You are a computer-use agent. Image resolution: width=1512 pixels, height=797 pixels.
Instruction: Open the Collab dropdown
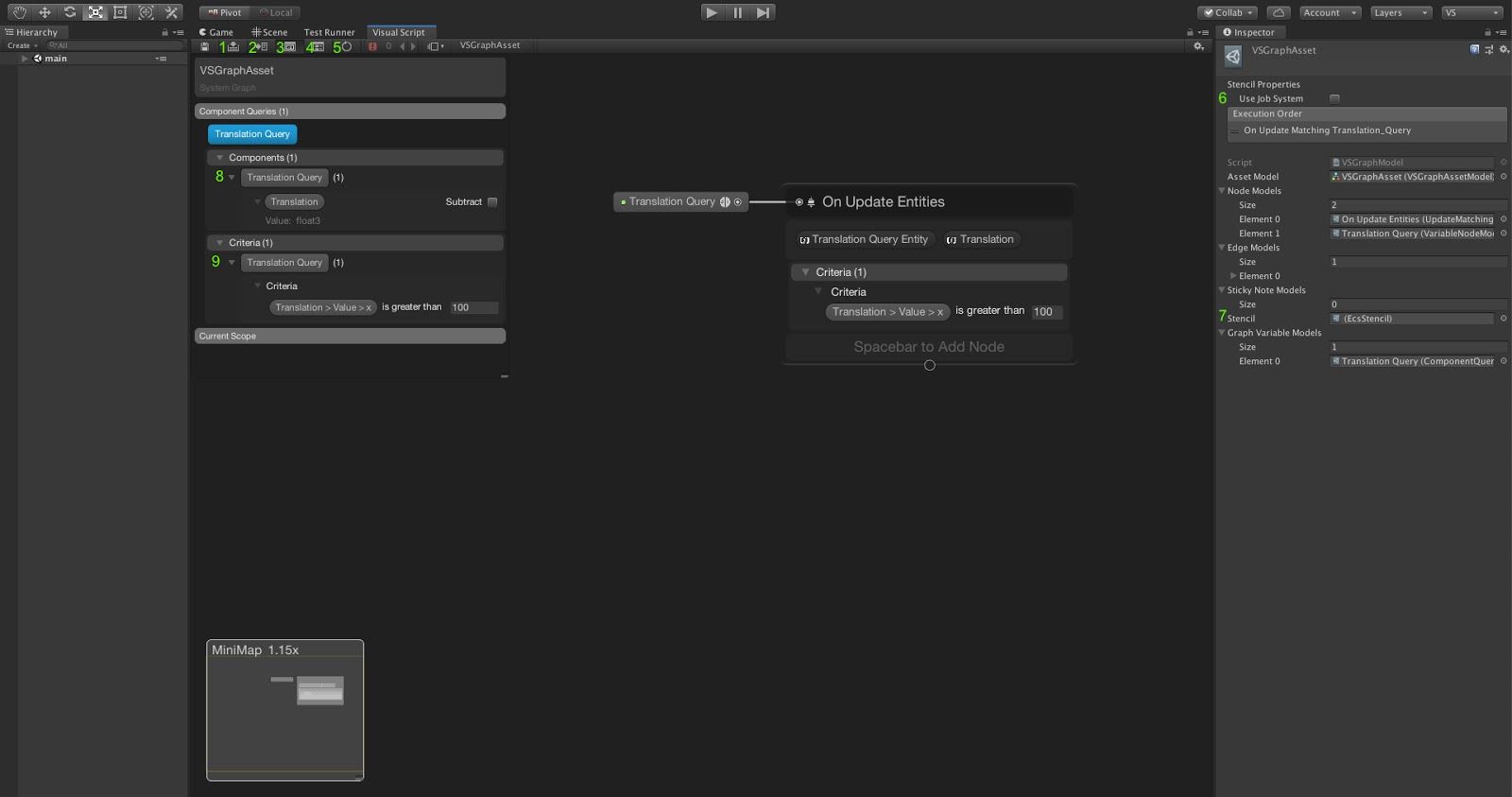[x=1228, y=12]
